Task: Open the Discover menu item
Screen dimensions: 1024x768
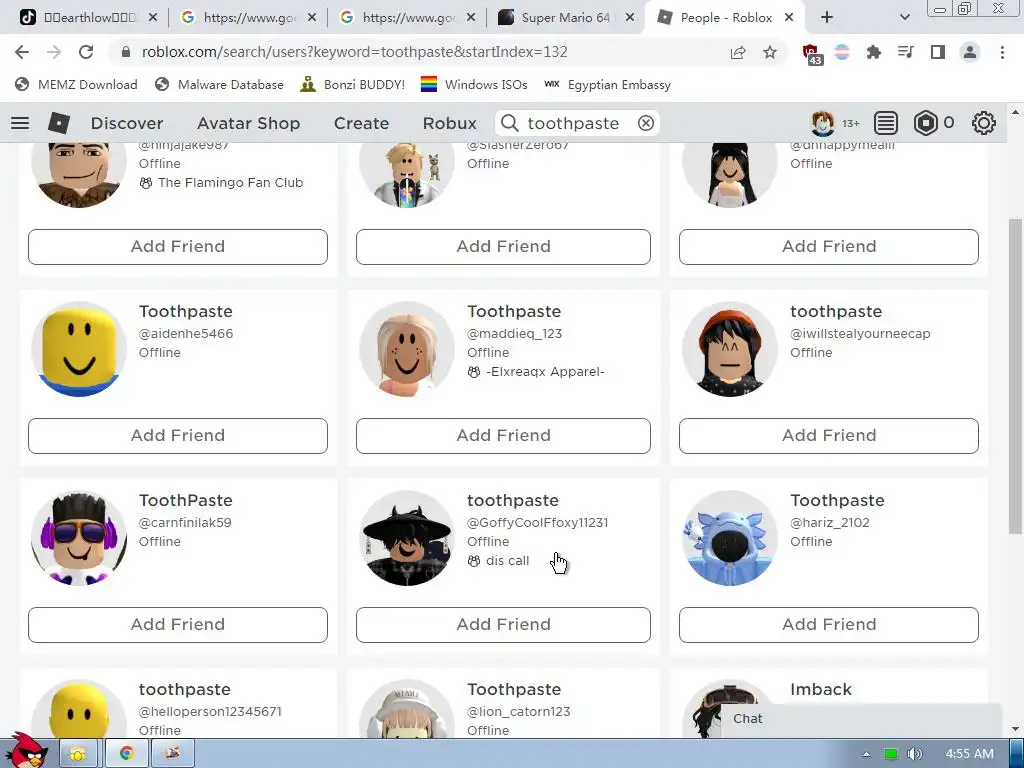Action: coord(127,123)
